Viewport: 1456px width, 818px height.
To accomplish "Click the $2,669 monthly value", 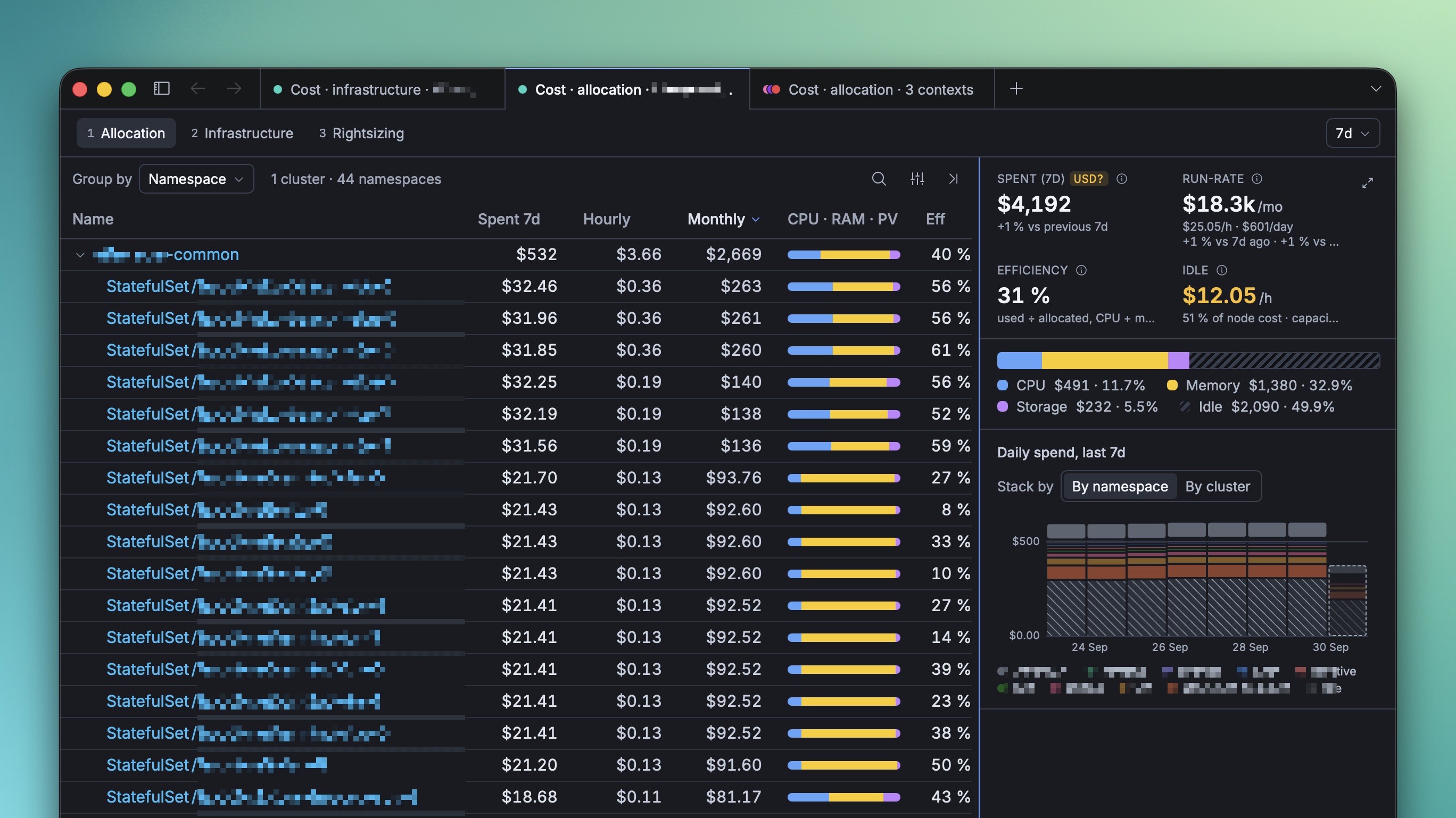I will point(734,255).
